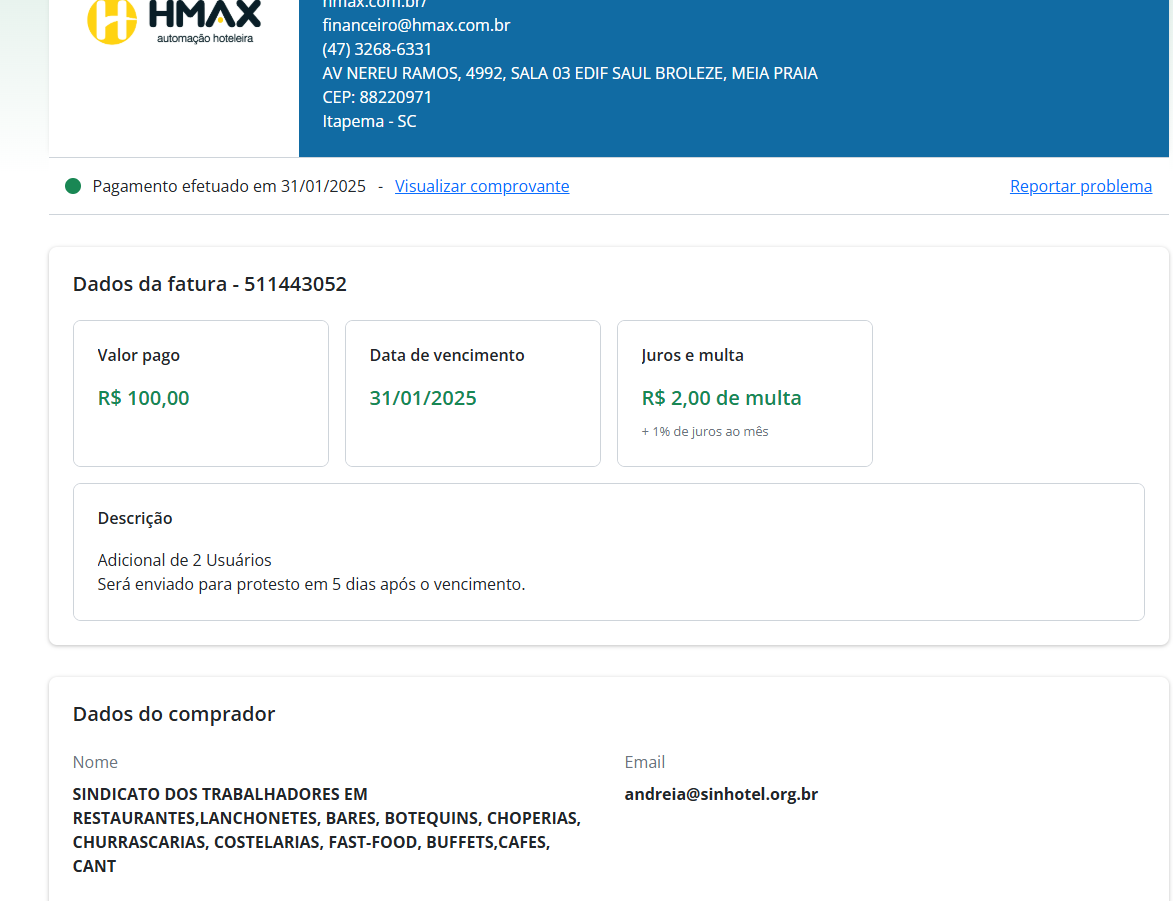
Task: Click the AV NEREU RAMOS address line
Action: click(569, 73)
